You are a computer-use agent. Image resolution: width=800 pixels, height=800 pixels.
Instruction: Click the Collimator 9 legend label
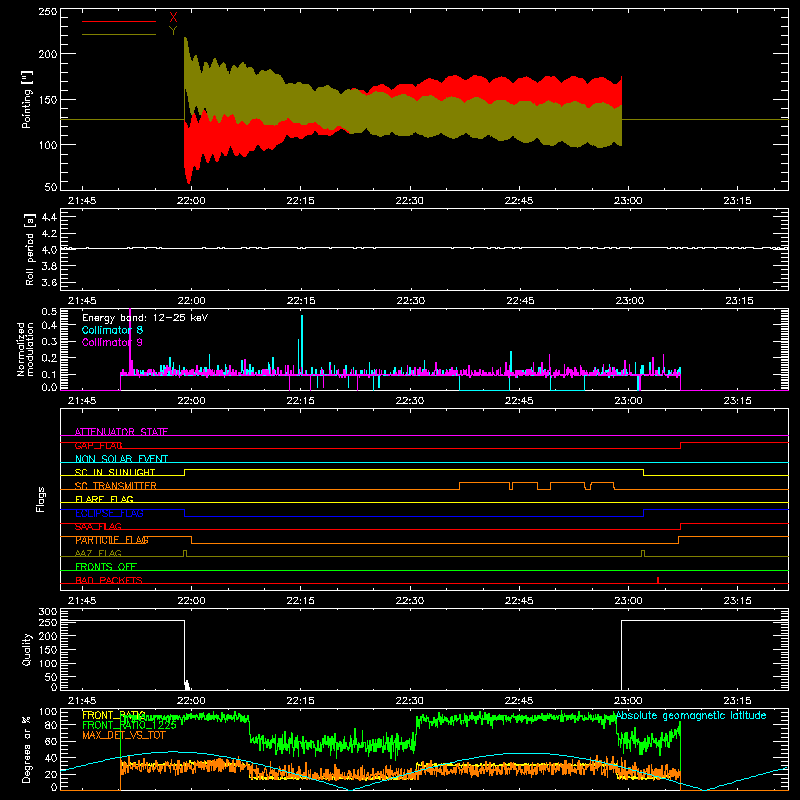tap(112, 342)
